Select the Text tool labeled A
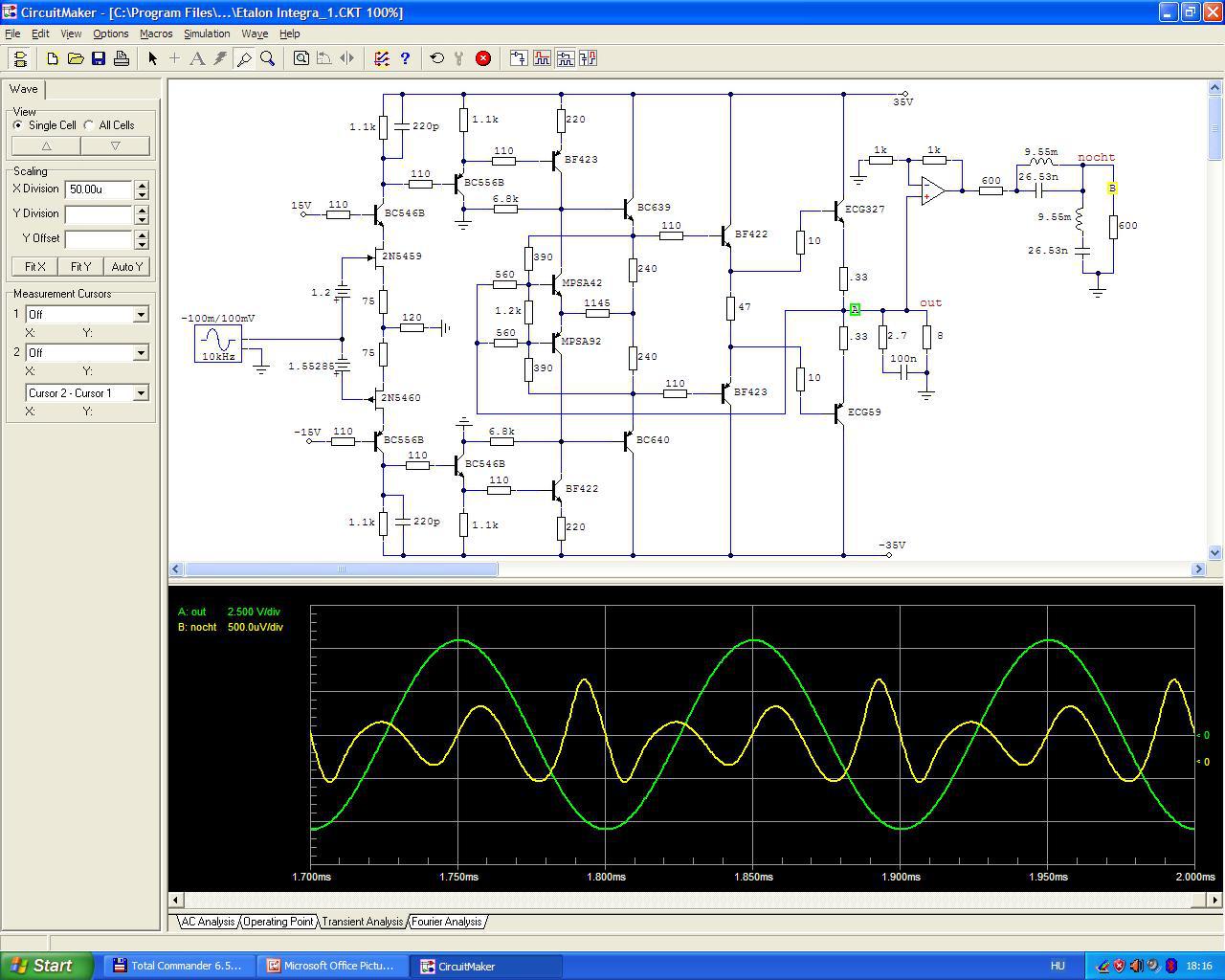1225x980 pixels. coord(197,58)
